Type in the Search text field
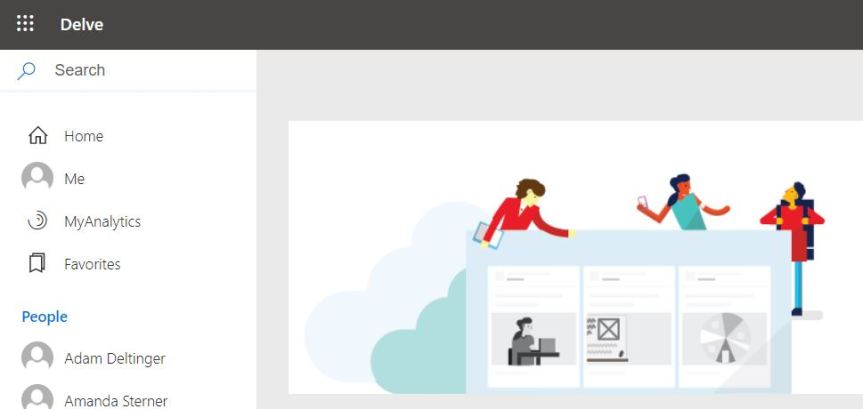 click(150, 70)
